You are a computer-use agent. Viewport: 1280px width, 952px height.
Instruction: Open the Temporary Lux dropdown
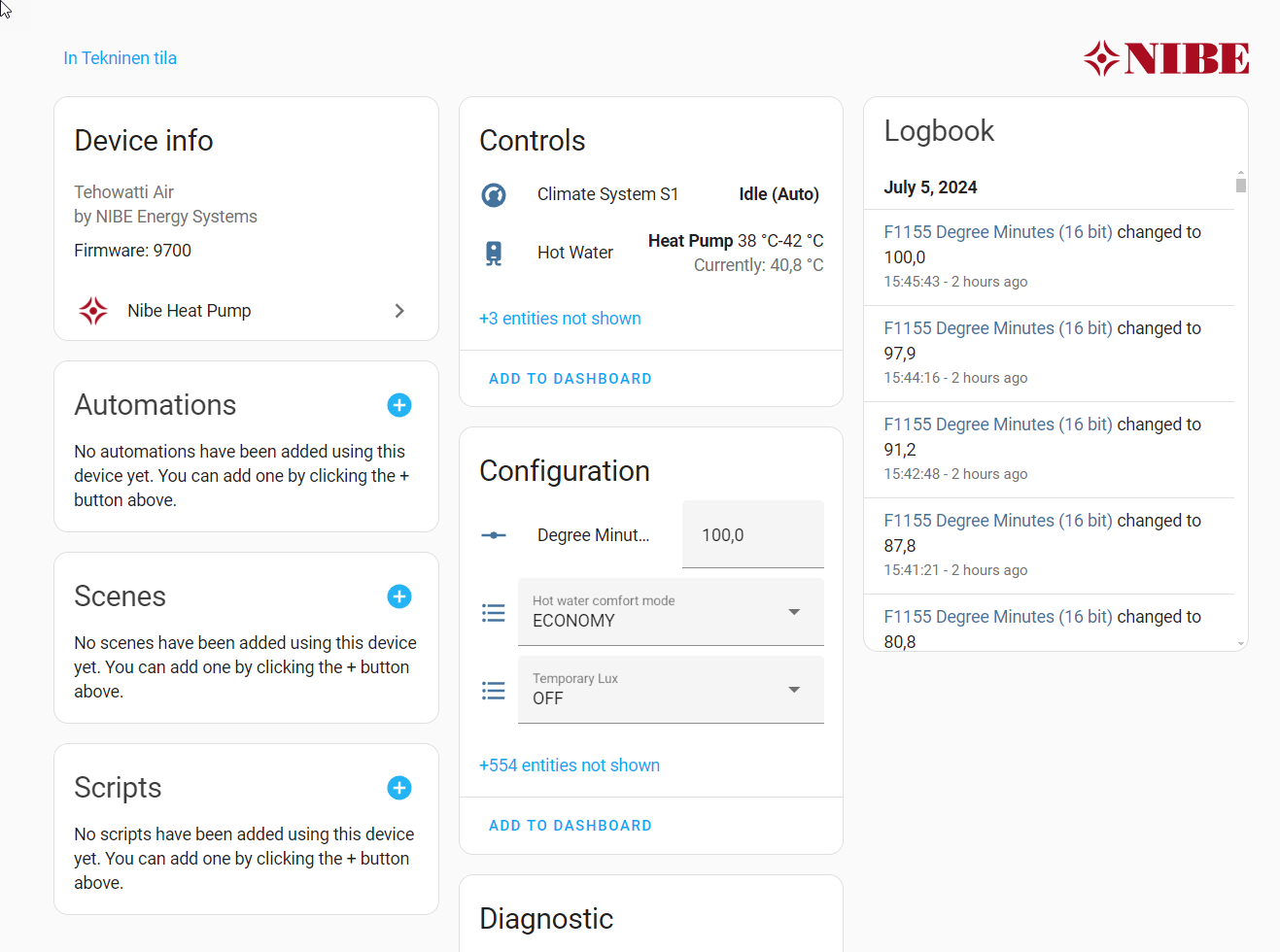[x=671, y=690]
